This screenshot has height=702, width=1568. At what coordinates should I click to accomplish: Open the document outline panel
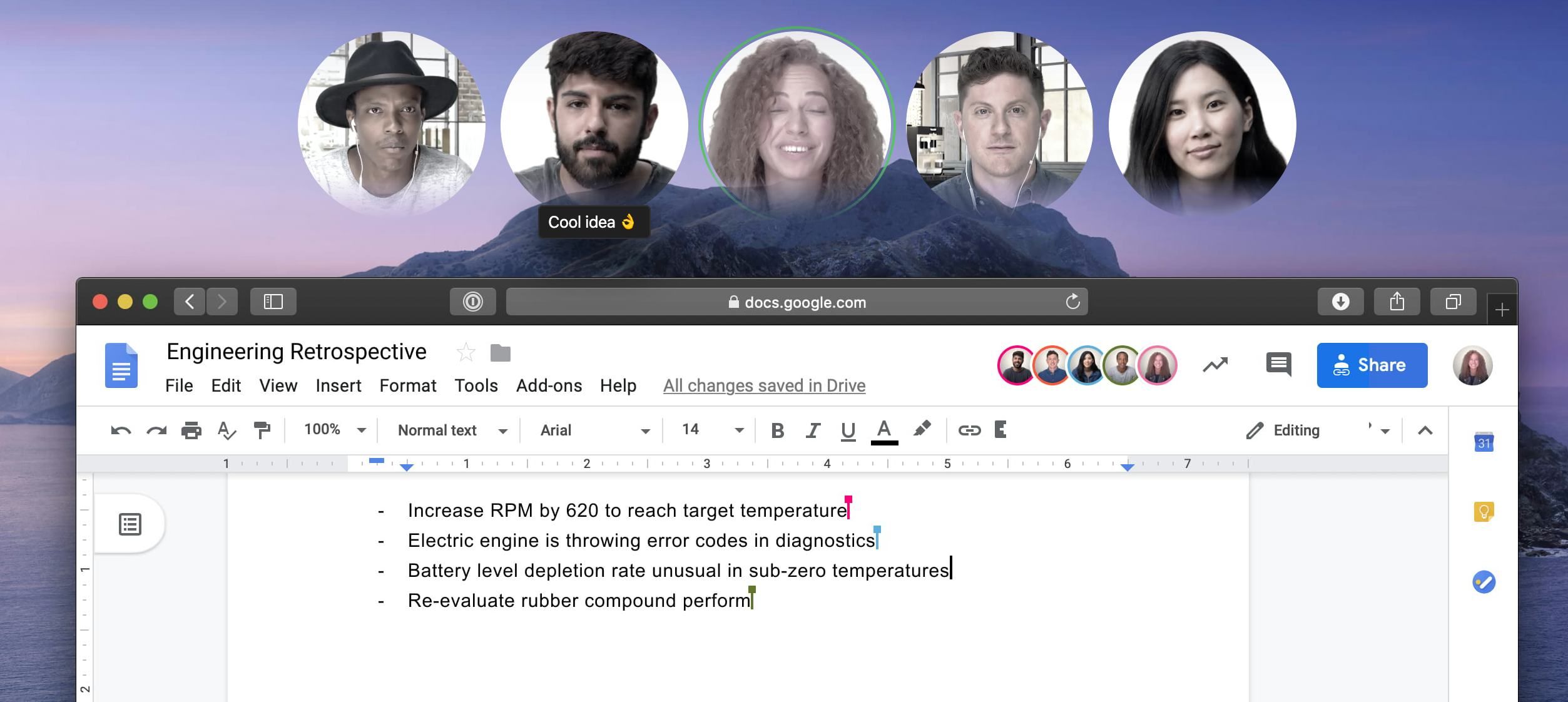pyautogui.click(x=129, y=524)
